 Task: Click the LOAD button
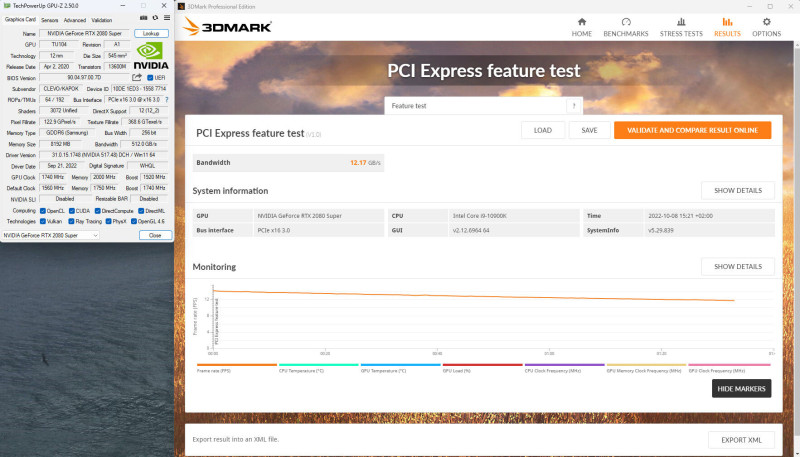[543, 130]
